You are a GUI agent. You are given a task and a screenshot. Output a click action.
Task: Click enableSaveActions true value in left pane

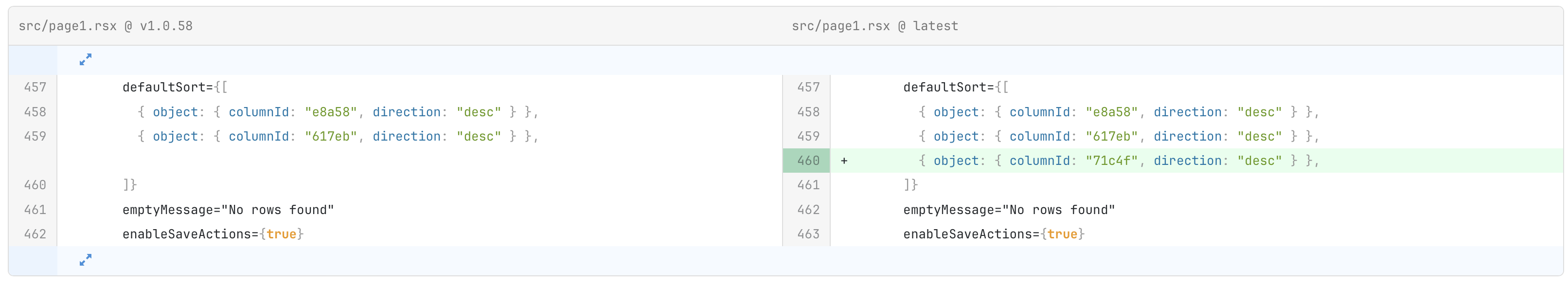[281, 234]
